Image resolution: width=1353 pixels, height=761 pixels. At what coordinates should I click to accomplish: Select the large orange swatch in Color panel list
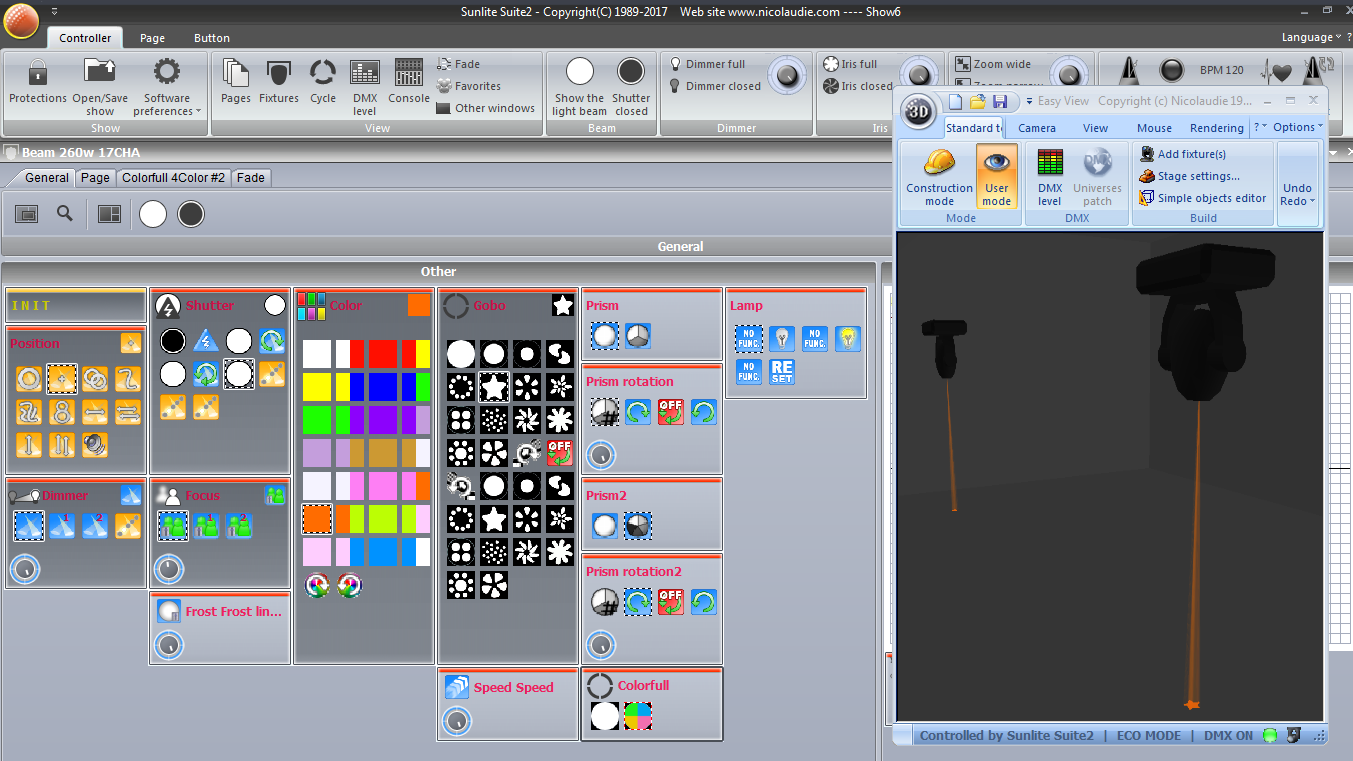pos(317,519)
